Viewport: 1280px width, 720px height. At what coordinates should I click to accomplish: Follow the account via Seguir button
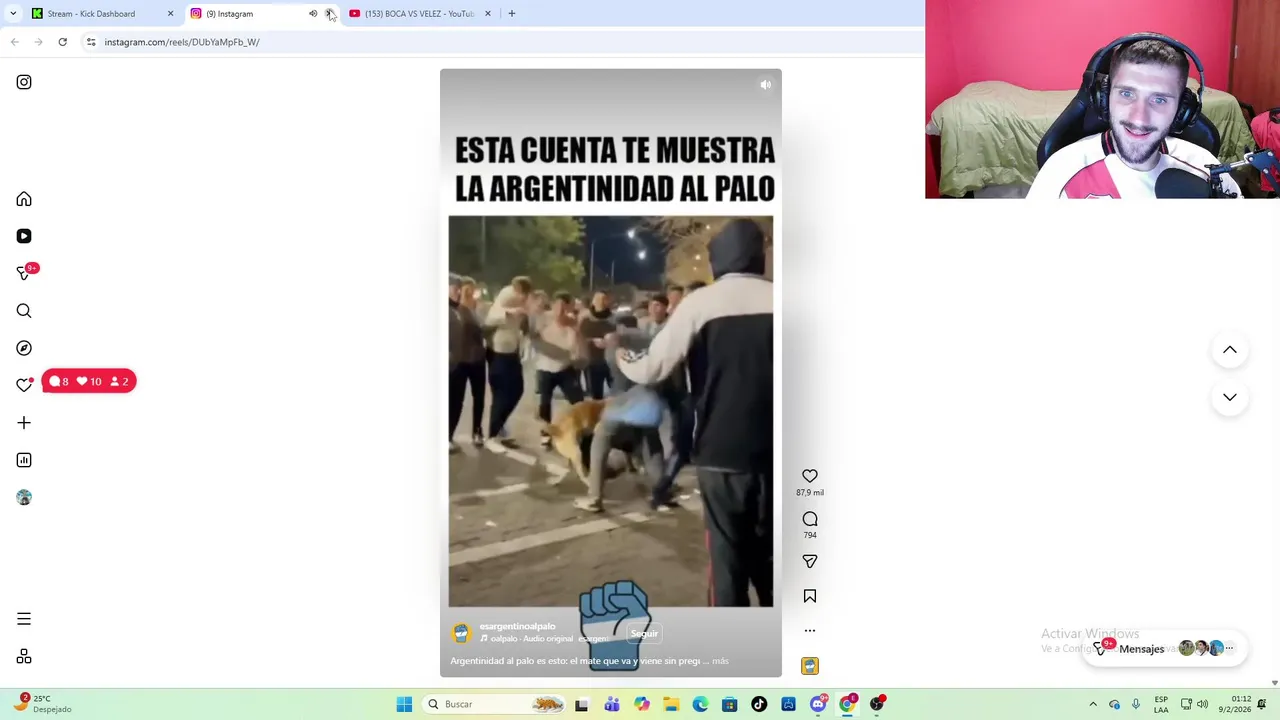644,633
